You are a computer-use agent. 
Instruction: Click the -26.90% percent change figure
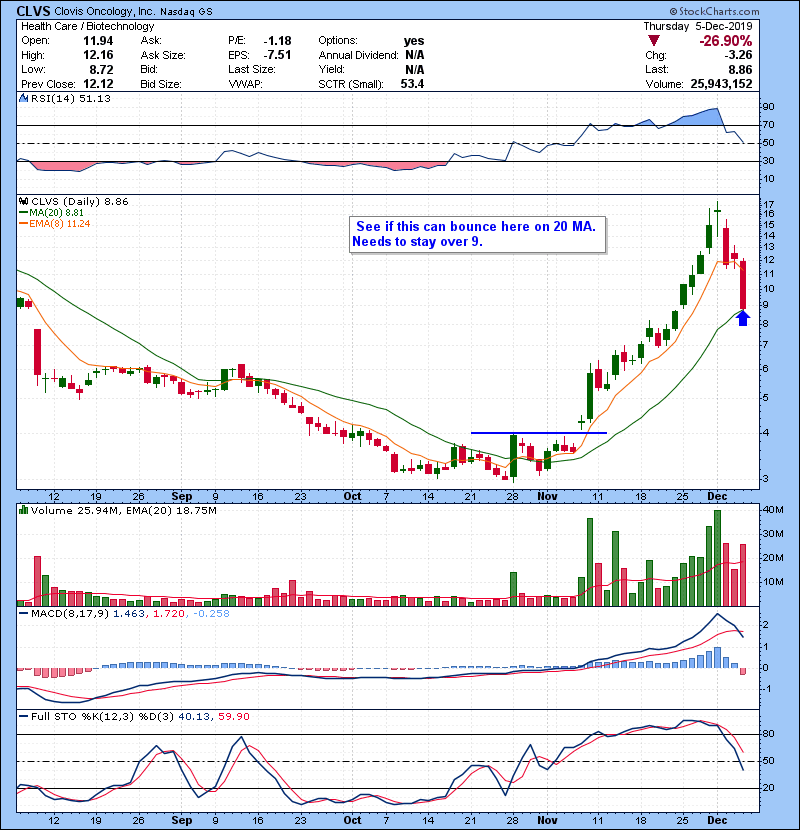pyautogui.click(x=725, y=41)
